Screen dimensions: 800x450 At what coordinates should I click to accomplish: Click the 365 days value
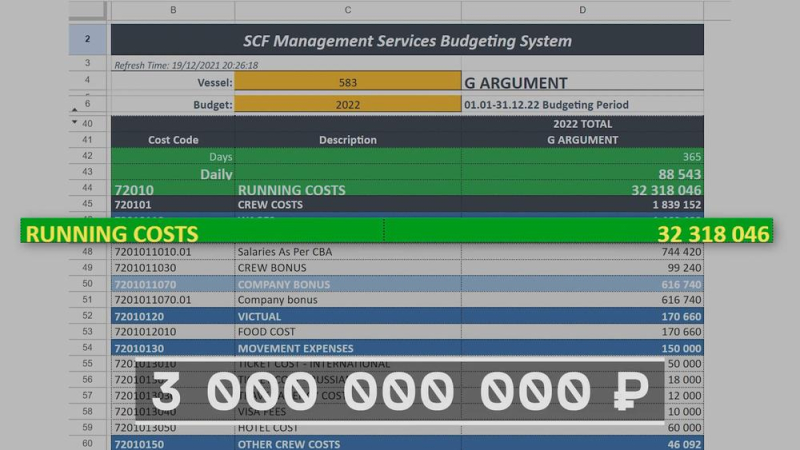tap(692, 157)
